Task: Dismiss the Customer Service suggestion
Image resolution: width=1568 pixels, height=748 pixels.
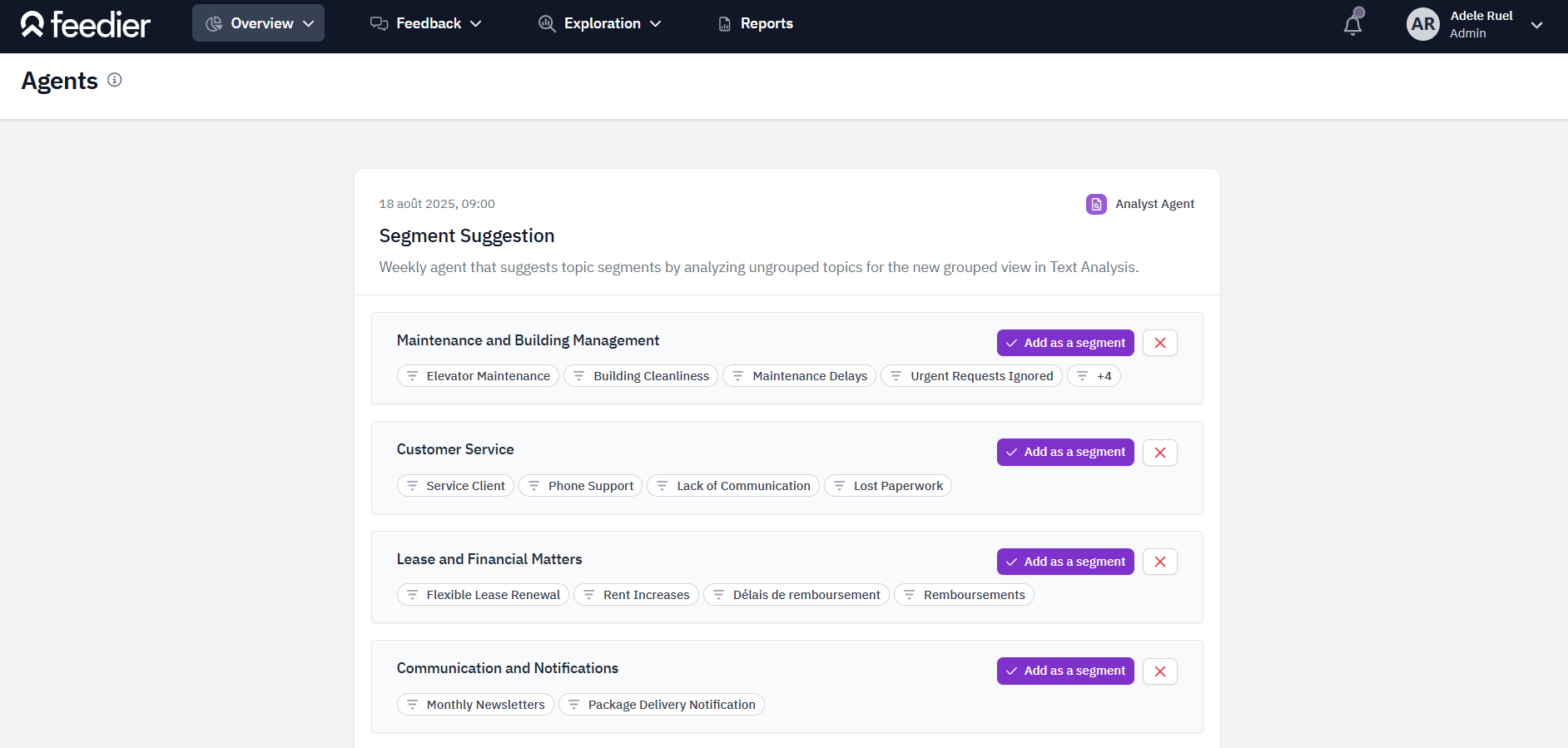Action: coord(1159,453)
